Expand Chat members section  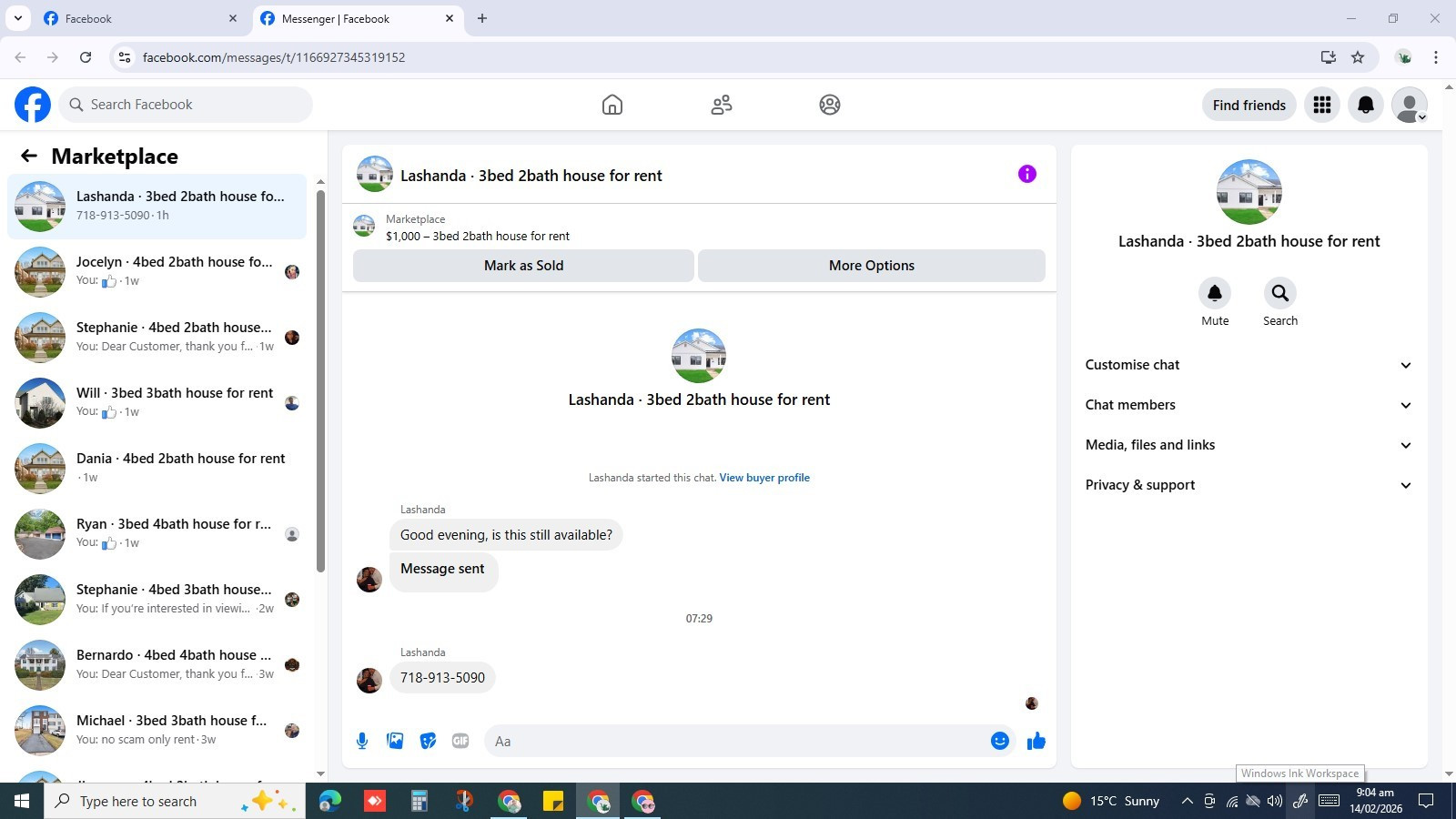1249,405
